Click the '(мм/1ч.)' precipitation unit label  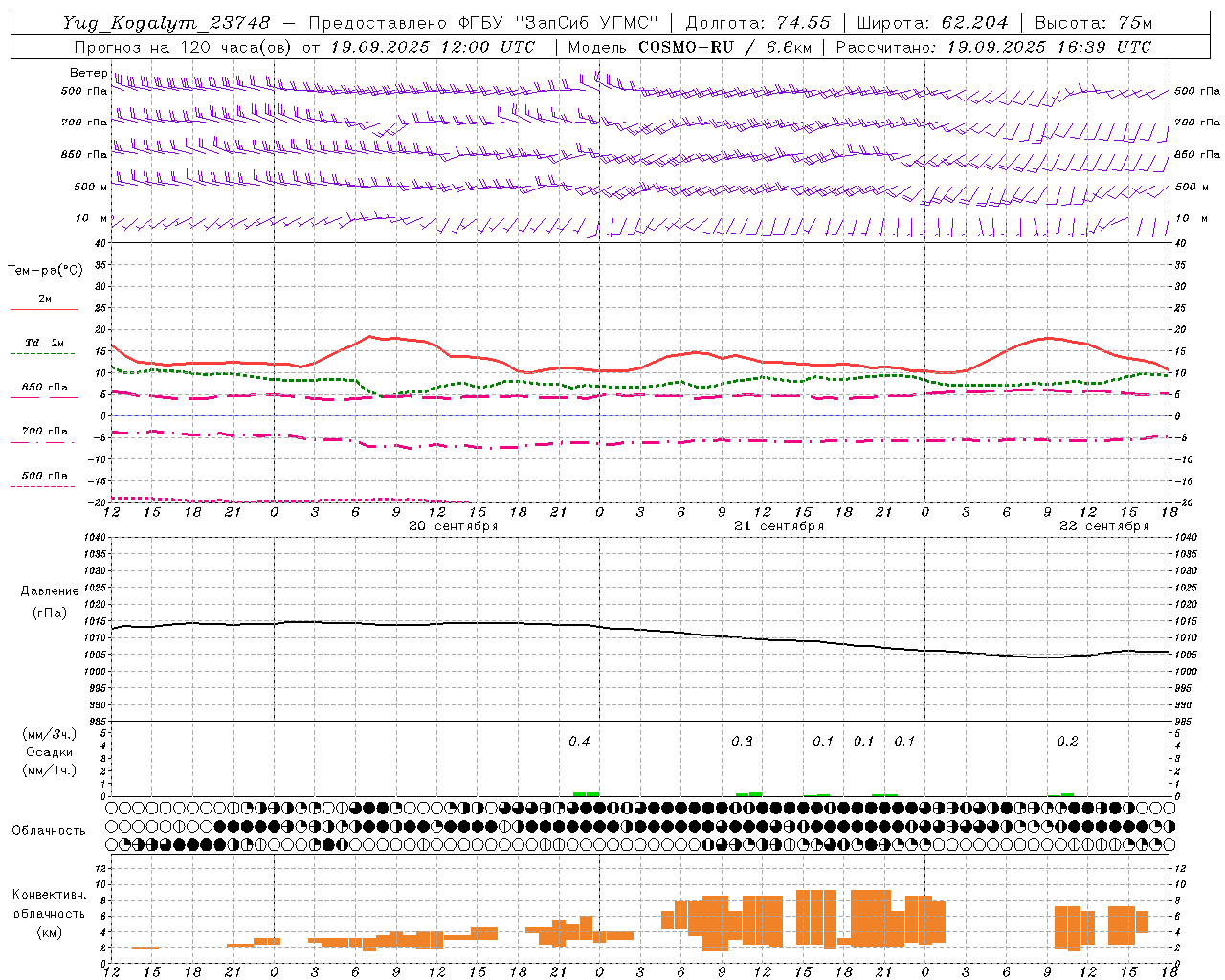pyautogui.click(x=50, y=770)
